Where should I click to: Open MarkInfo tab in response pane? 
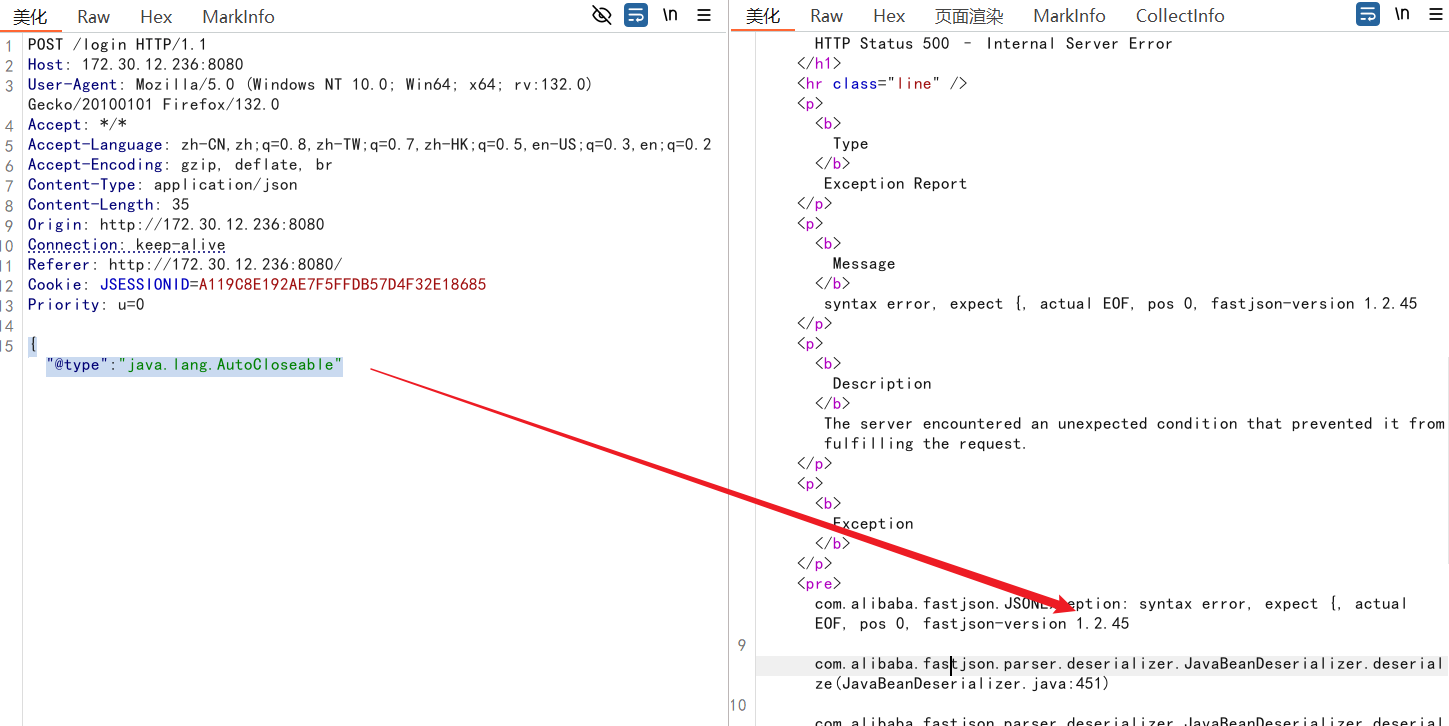tap(1070, 15)
